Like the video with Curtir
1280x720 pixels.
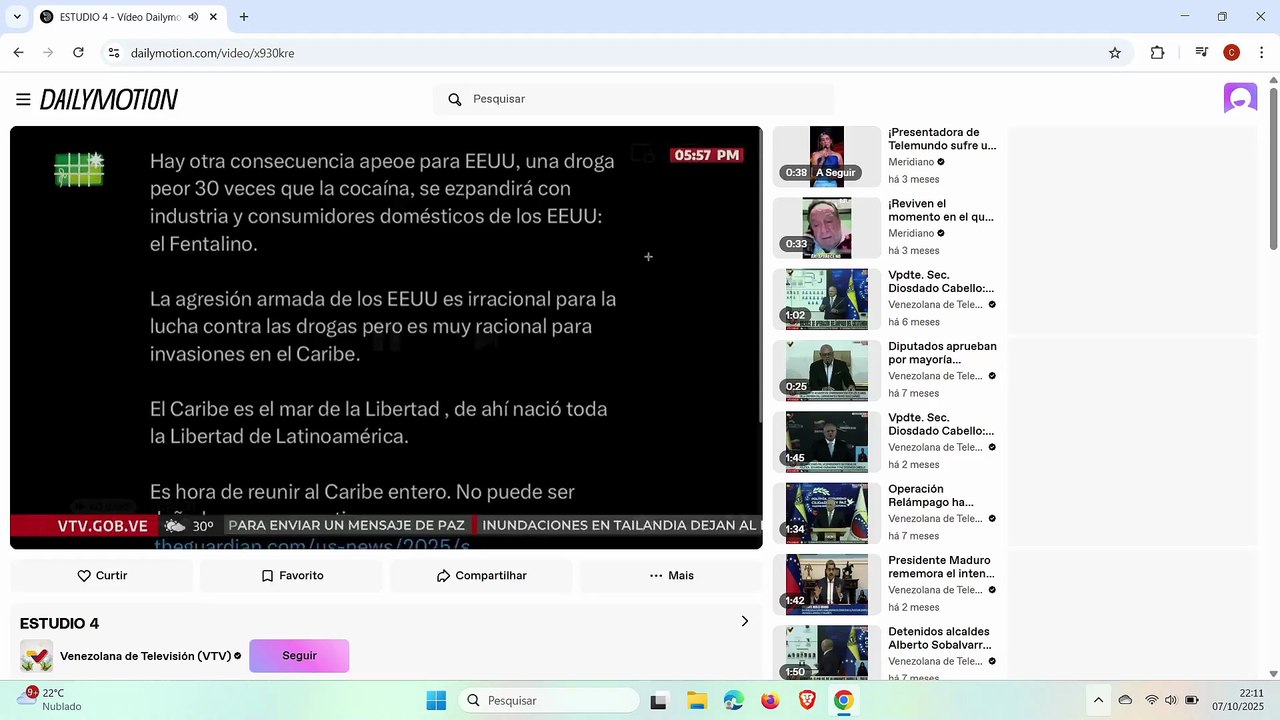102,576
